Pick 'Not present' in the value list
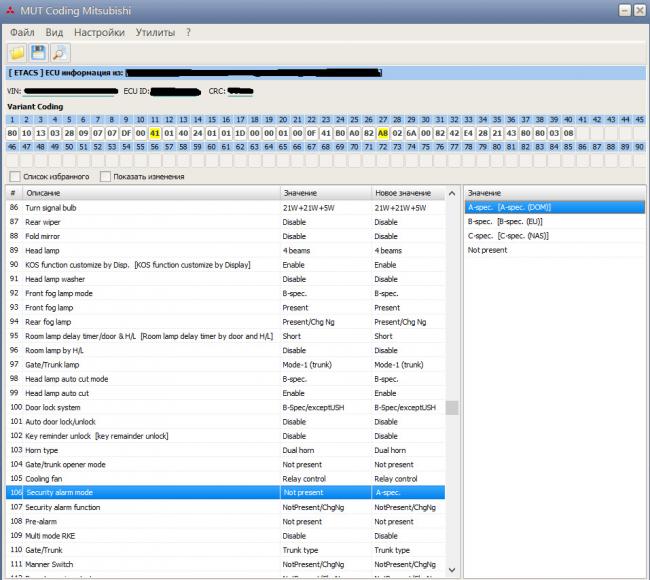The image size is (650, 580). coord(487,249)
